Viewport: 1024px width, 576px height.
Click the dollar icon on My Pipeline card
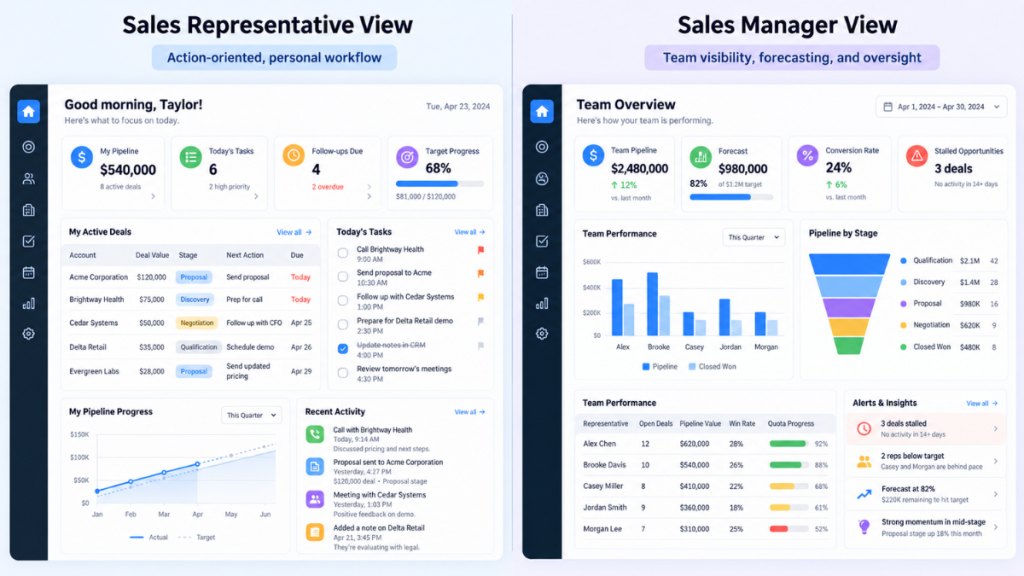pos(82,157)
